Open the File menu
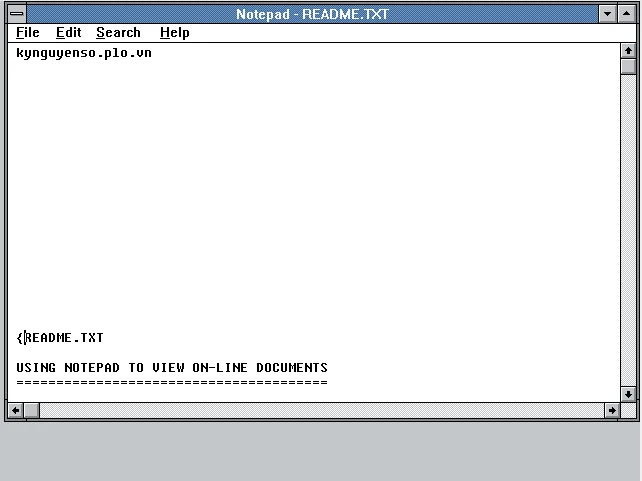This screenshot has width=642, height=481. tap(27, 33)
